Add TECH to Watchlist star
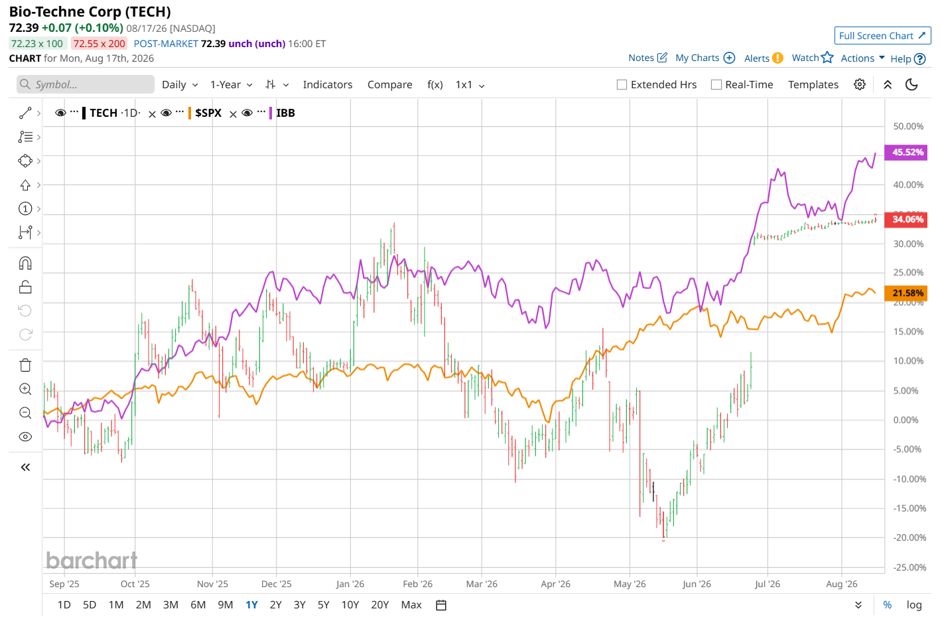 pyautogui.click(x=812, y=58)
